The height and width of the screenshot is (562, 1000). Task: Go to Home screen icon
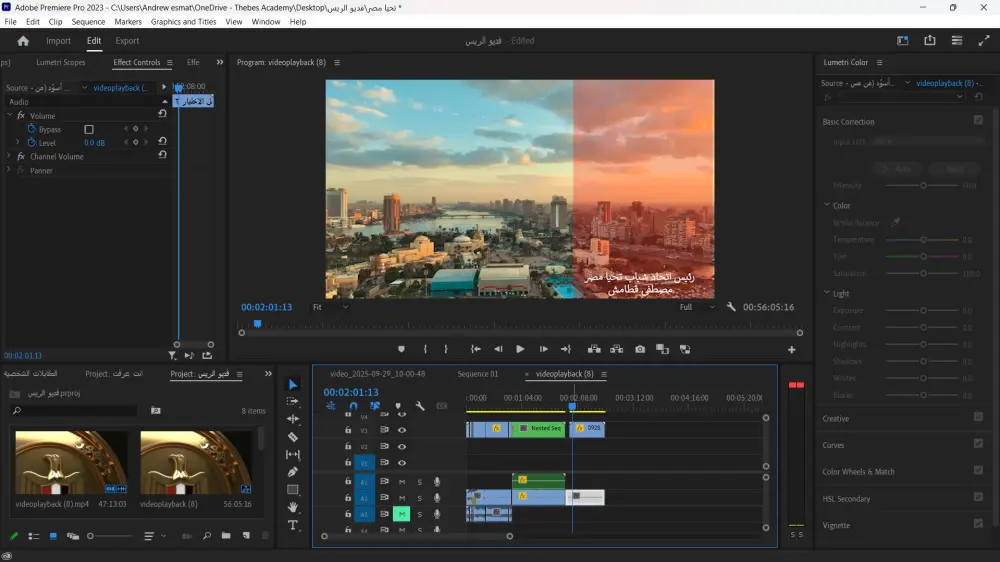pos(23,41)
